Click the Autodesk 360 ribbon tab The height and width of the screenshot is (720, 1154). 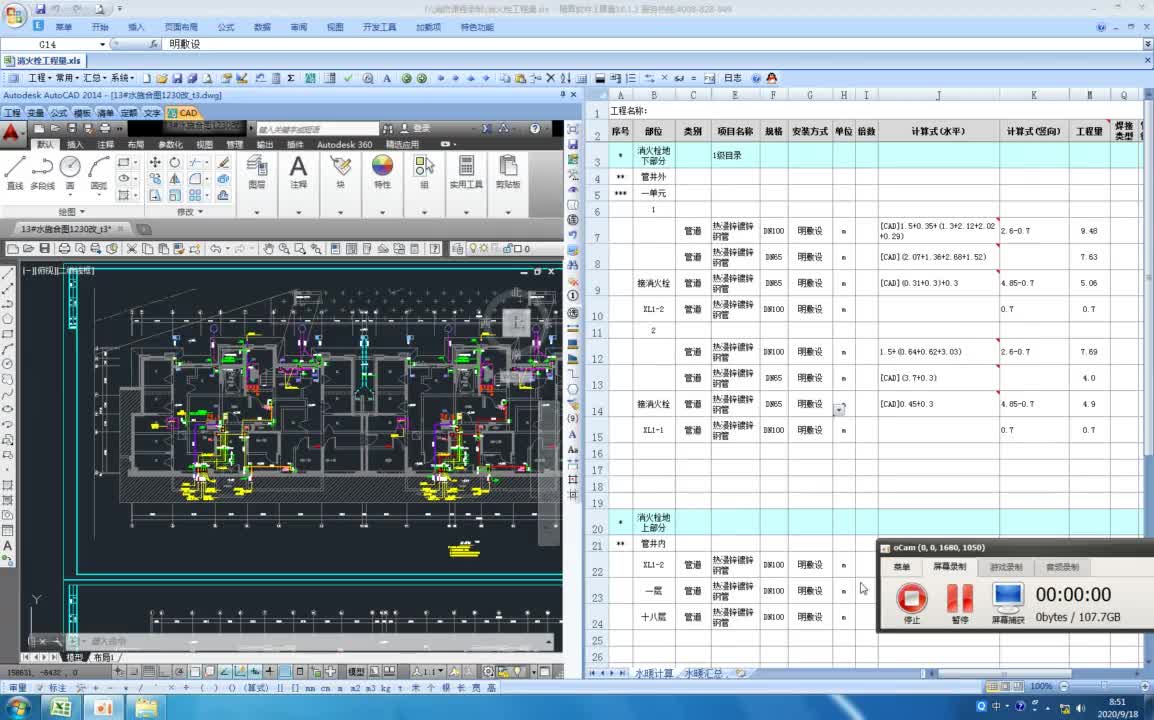click(344, 145)
